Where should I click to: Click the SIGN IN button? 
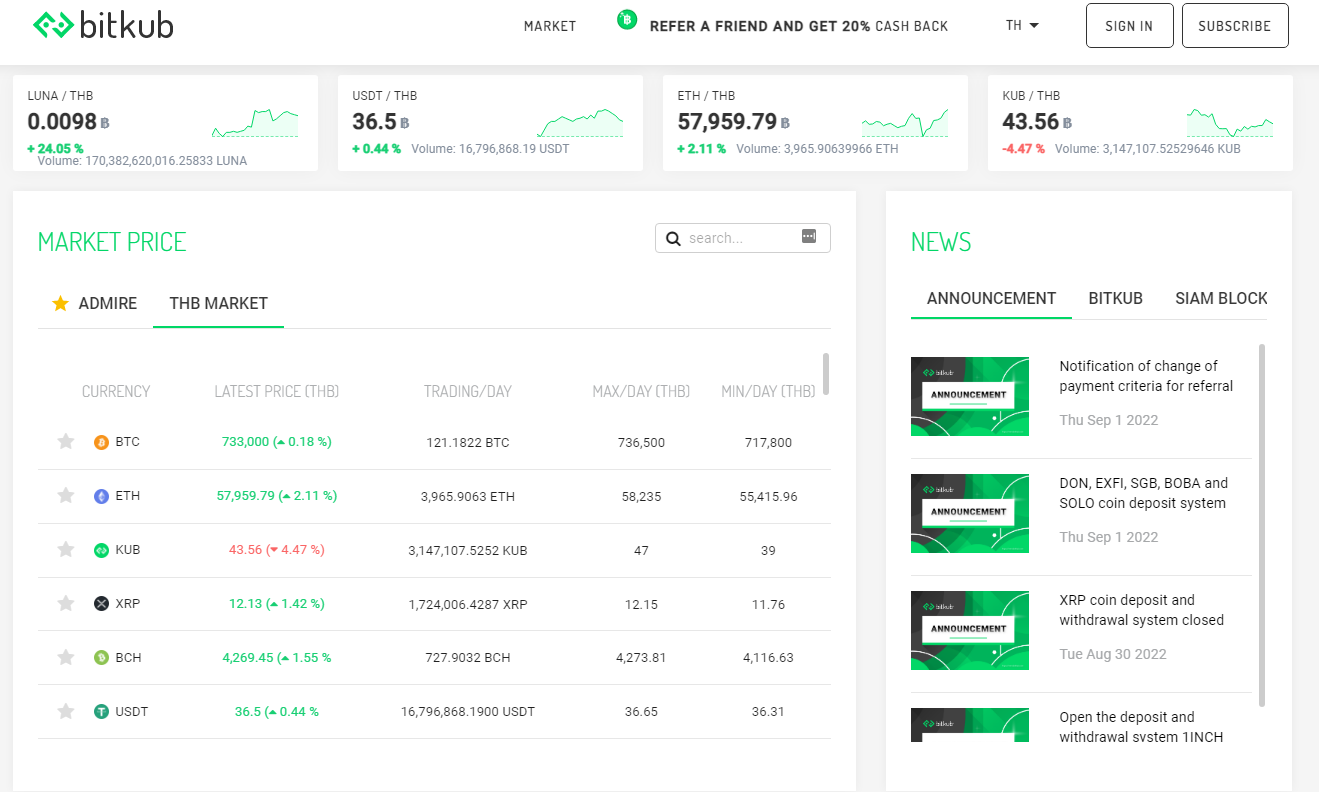point(1129,26)
